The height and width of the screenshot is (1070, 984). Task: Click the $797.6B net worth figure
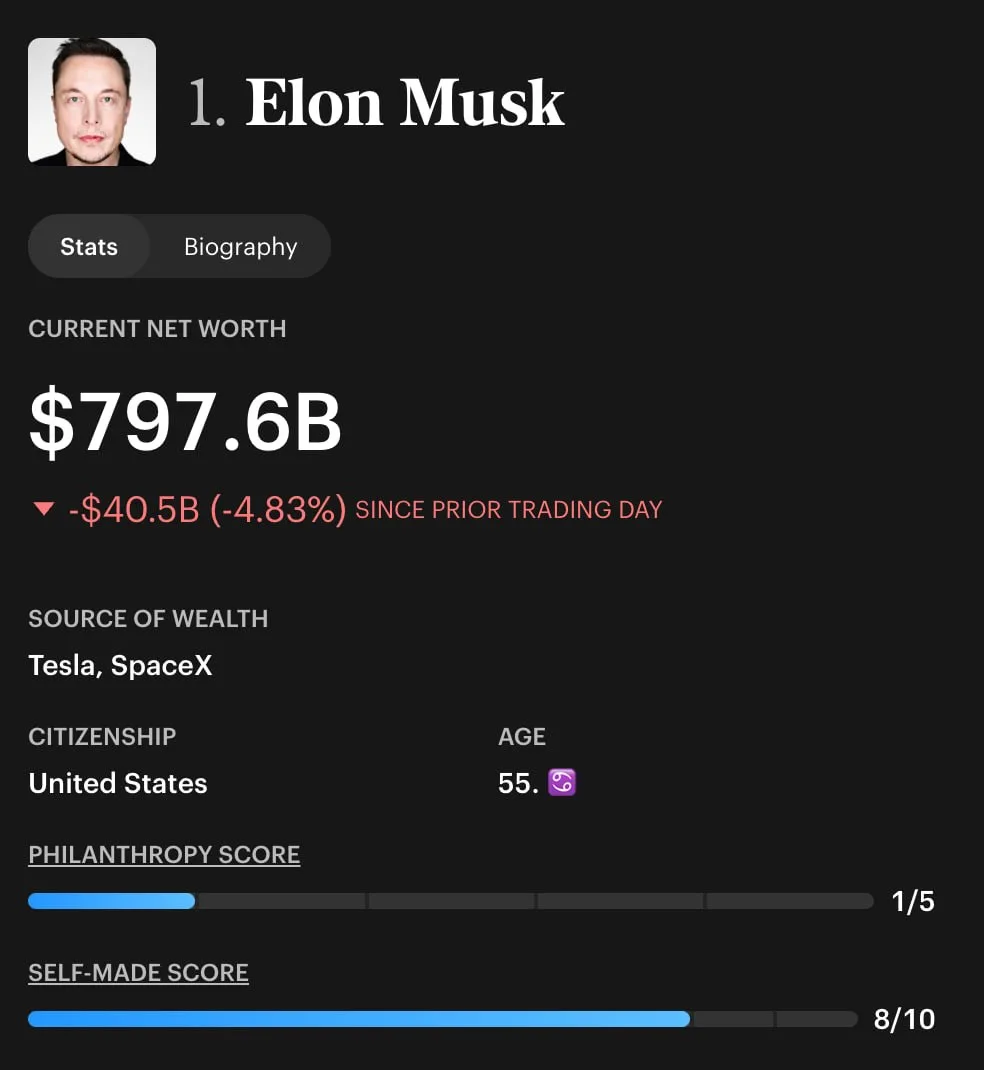point(185,421)
